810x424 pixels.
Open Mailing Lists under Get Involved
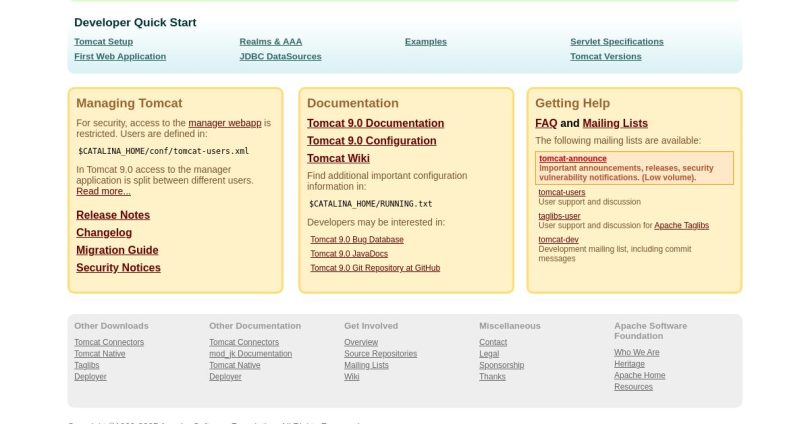(x=366, y=365)
